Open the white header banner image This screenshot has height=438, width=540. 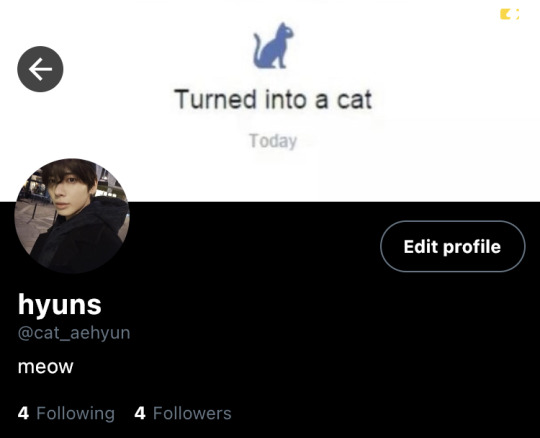[x=270, y=101]
